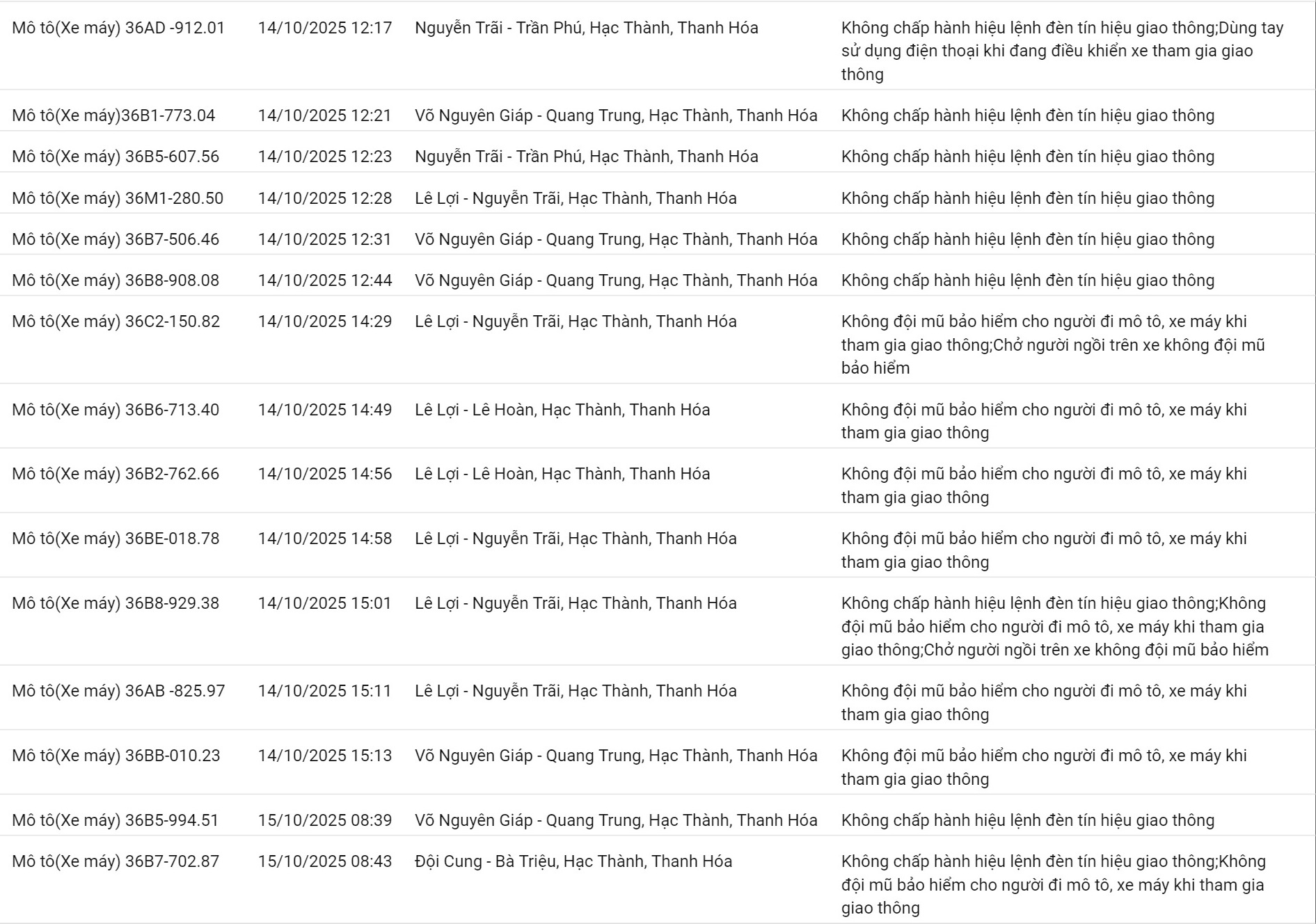Select the row with plate 36B1-773.04
The width and height of the screenshot is (1316, 924).
113,115
